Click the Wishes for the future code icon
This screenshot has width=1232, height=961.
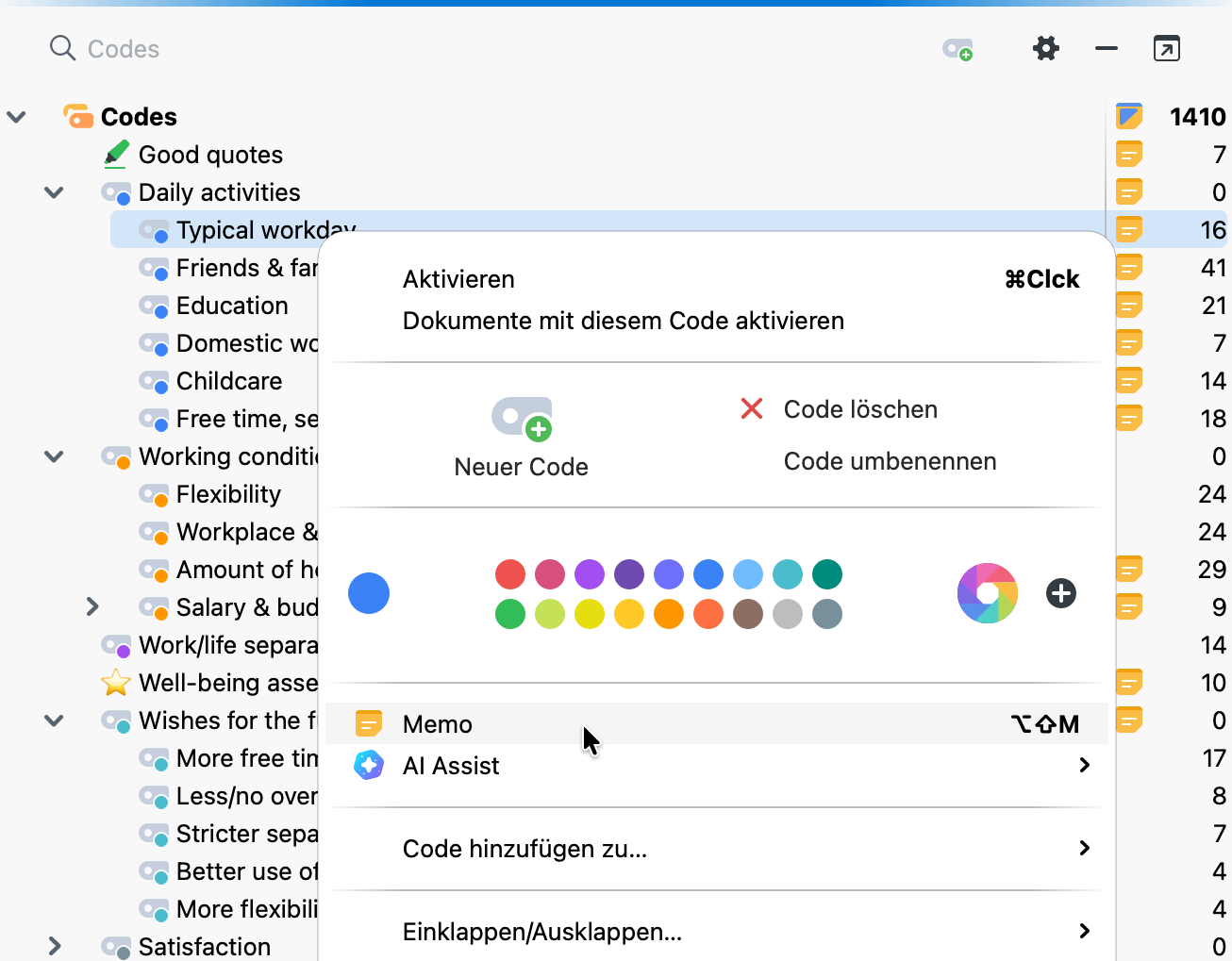click(x=116, y=721)
